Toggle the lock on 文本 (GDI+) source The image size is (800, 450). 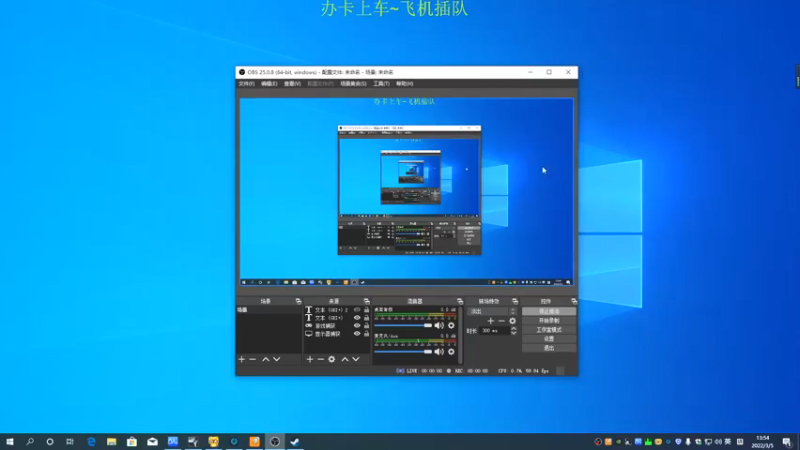pyautogui.click(x=366, y=317)
